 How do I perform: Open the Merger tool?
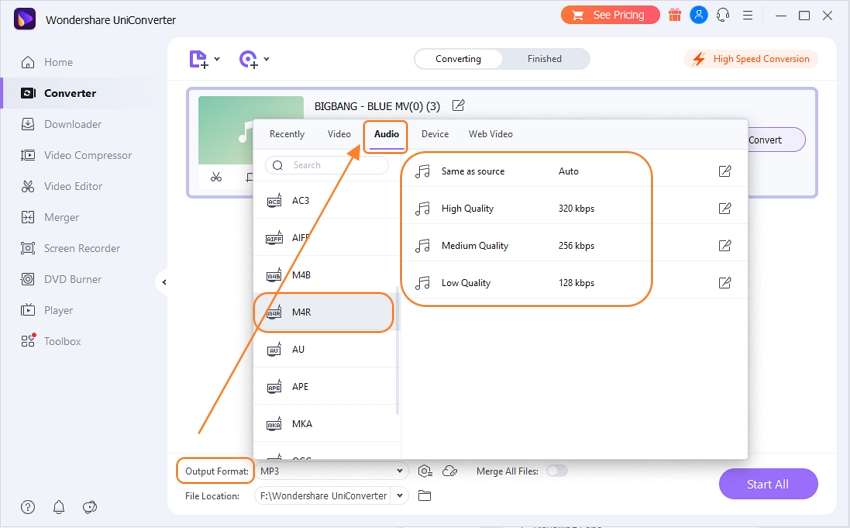[49, 217]
